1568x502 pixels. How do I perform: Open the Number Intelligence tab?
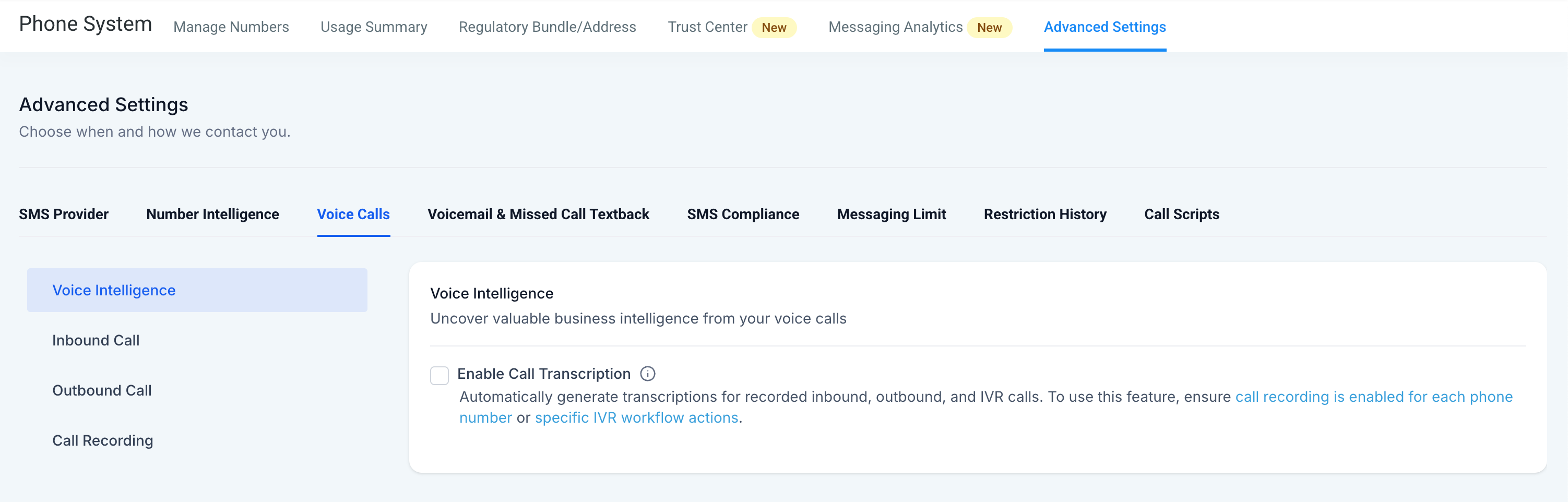[x=212, y=214]
